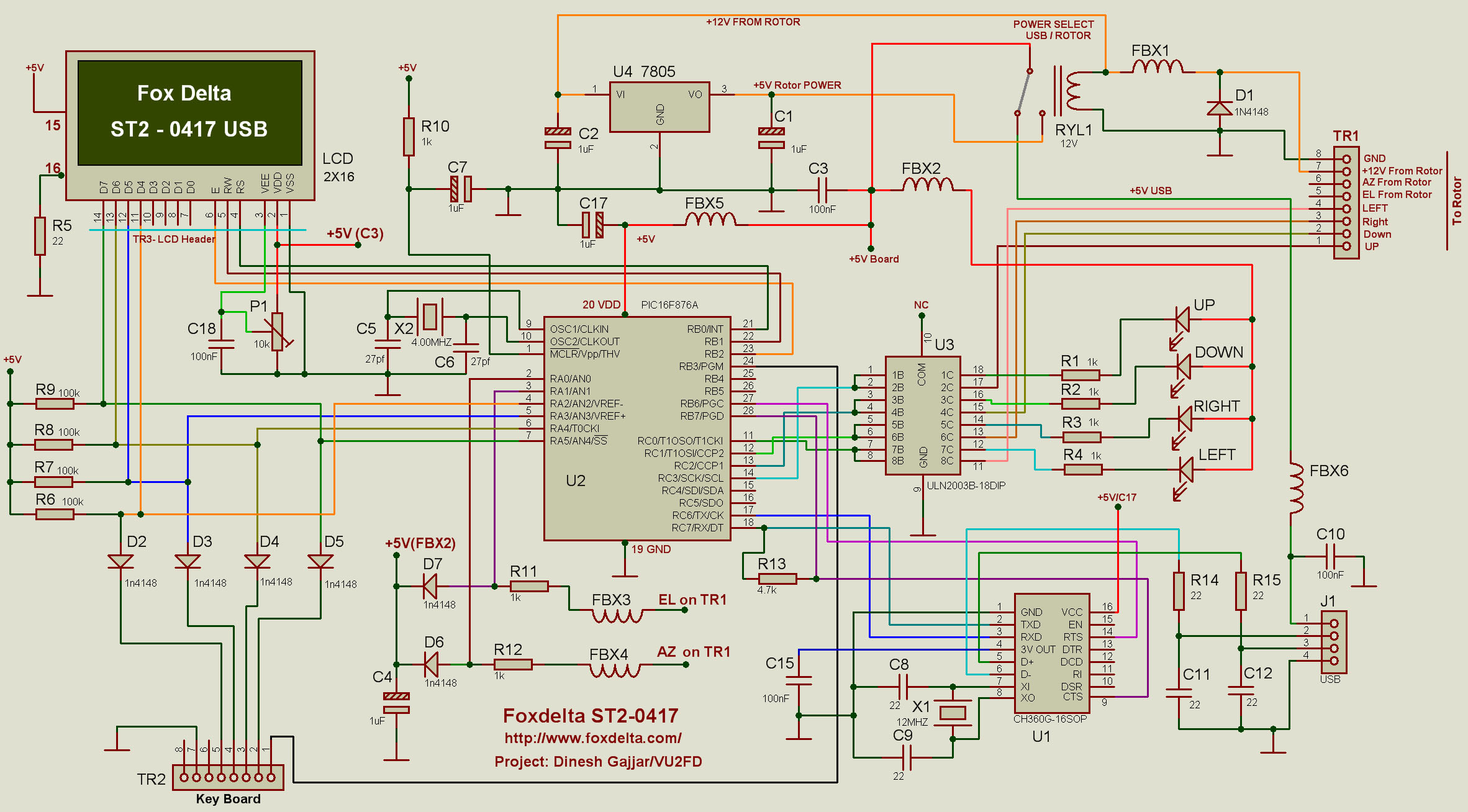
Task: Select the 'Project: Dinesh Gajjar/VU2FD' text
Action: pyautogui.click(x=598, y=762)
